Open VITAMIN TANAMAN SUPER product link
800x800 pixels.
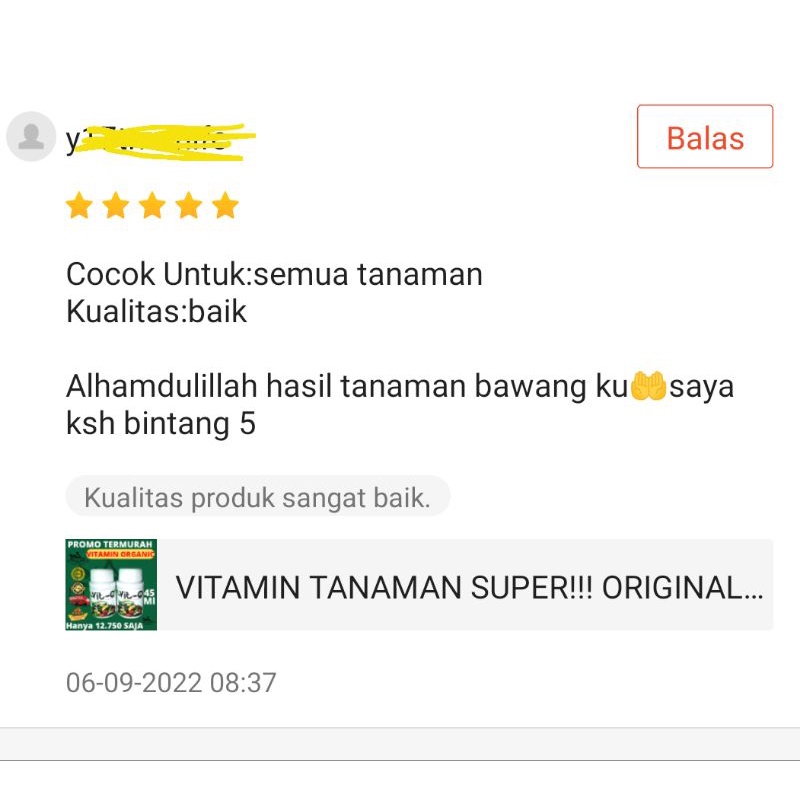(x=469, y=587)
